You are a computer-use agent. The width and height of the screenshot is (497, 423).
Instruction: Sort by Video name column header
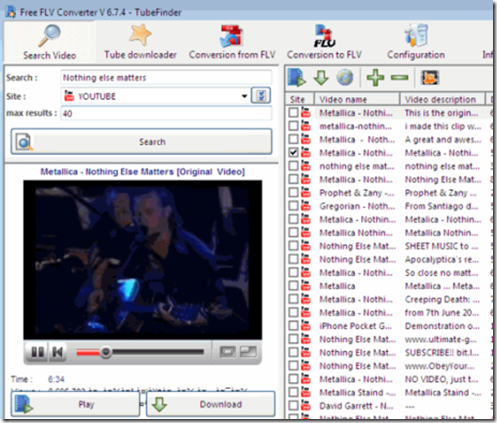click(x=356, y=99)
